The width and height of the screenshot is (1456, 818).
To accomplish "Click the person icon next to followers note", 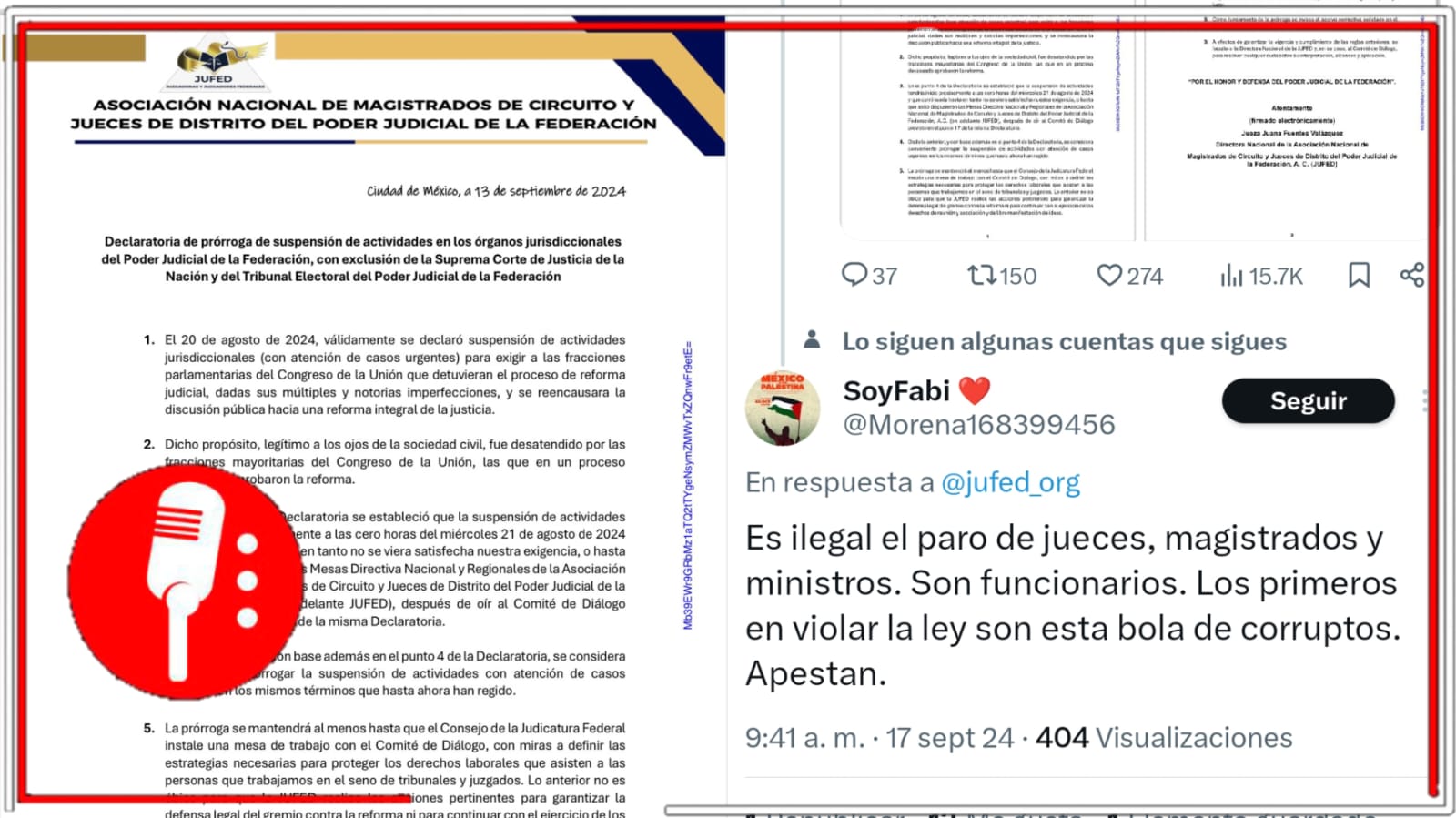I will [x=813, y=340].
